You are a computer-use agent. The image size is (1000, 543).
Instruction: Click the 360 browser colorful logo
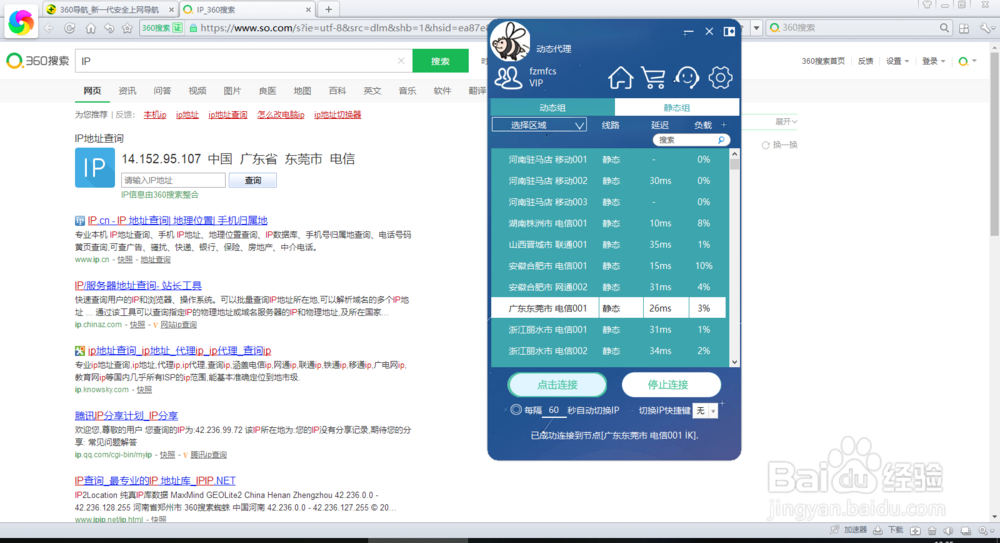(20, 22)
